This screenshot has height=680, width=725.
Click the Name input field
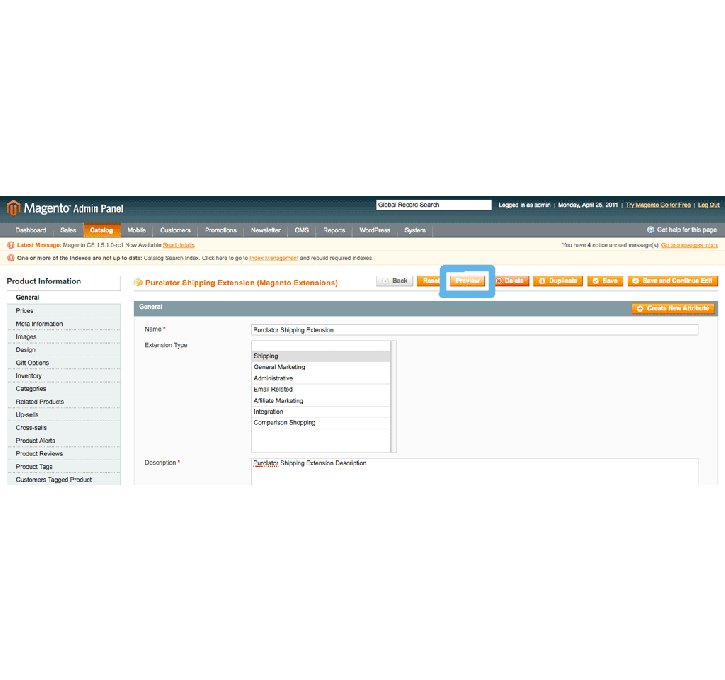pyautogui.click(x=475, y=330)
